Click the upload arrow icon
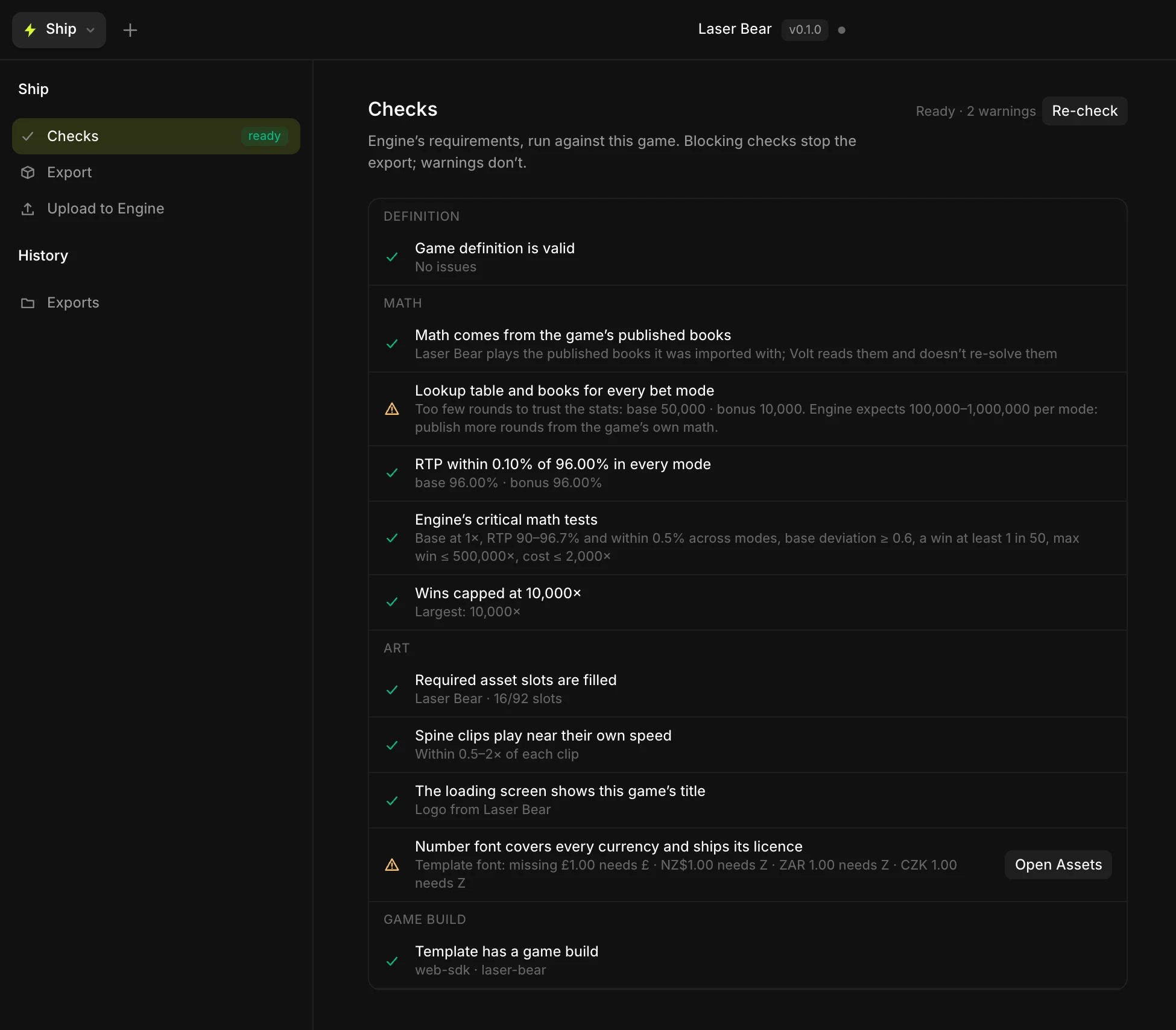Image resolution: width=1176 pixels, height=1030 pixels. click(x=28, y=209)
